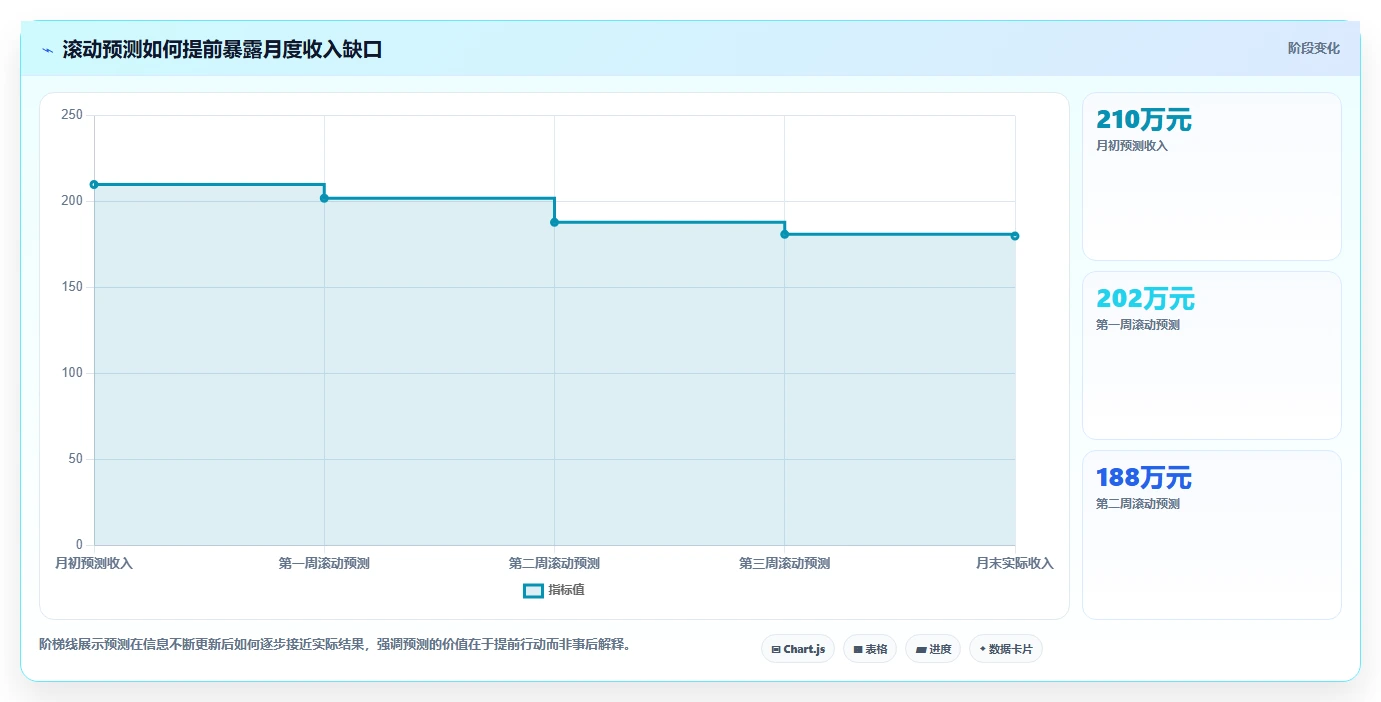This screenshot has height=702, width=1381.
Task: Click the lightning icon beside the title
Action: click(x=47, y=50)
